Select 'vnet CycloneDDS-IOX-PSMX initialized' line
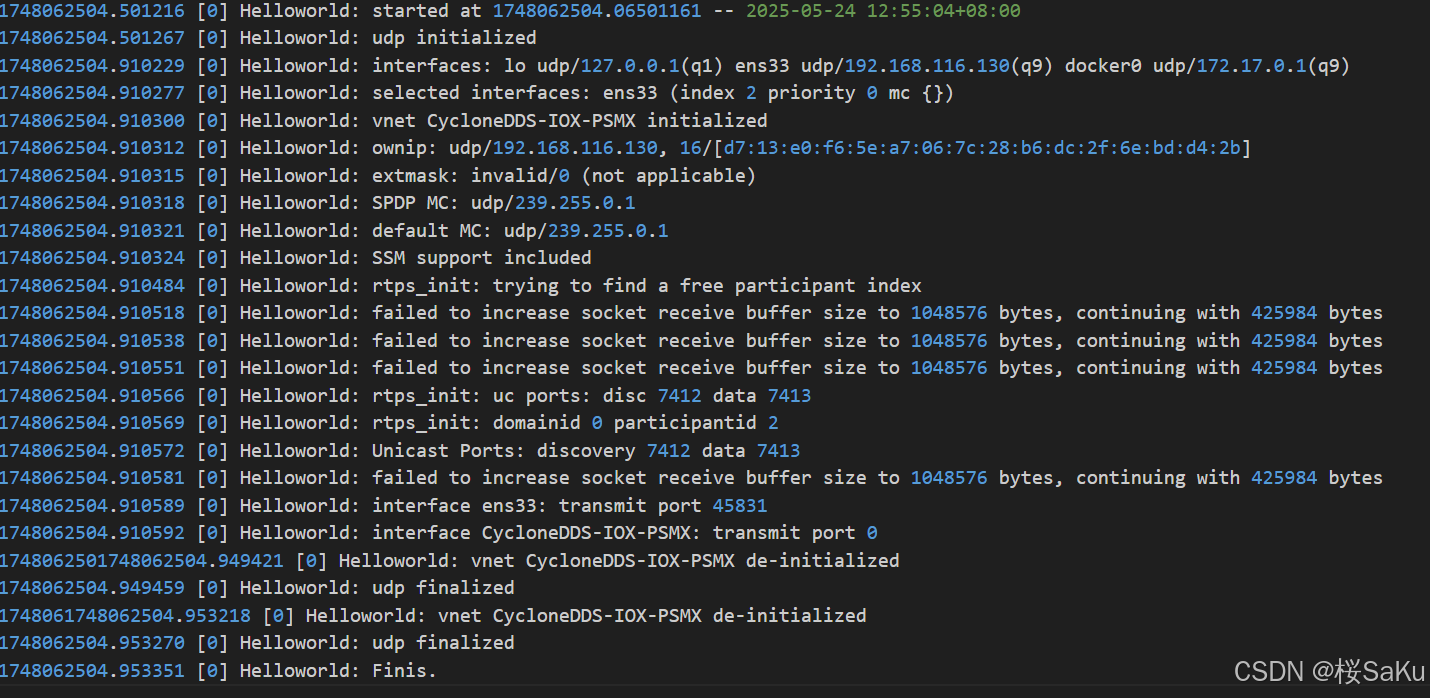This screenshot has height=698, width=1430. tap(384, 121)
